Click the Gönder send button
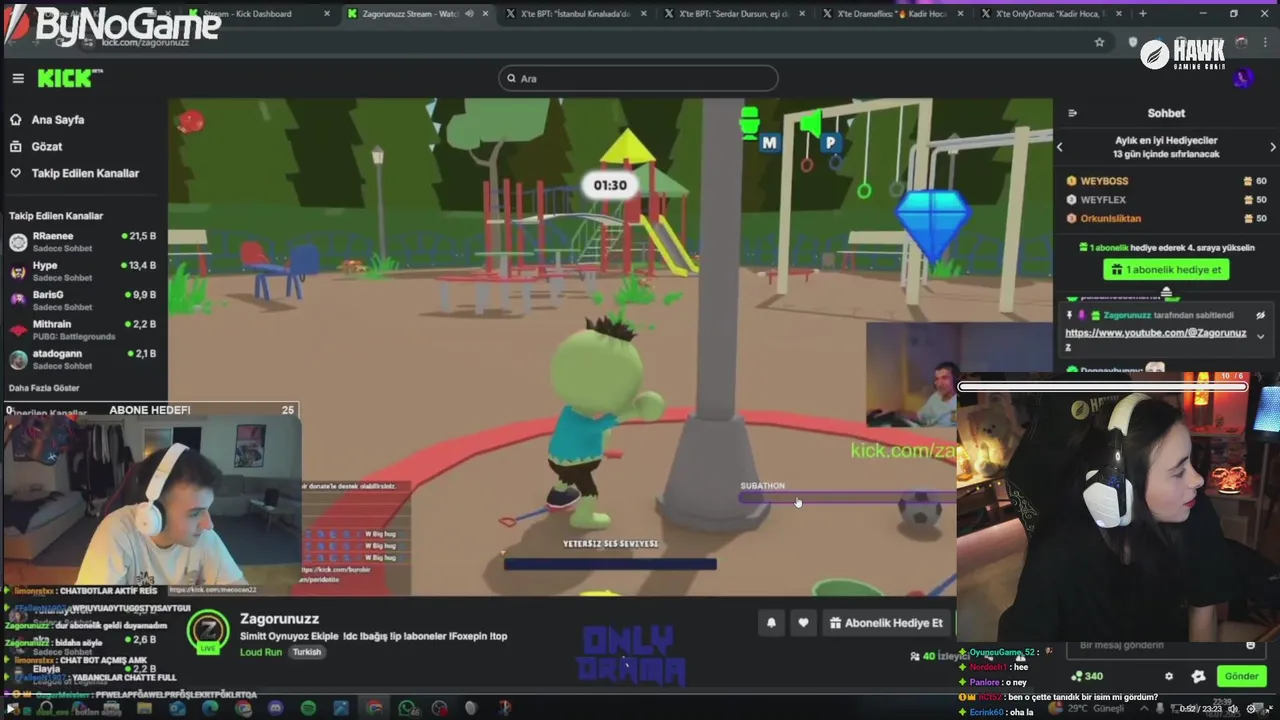Screen dimensions: 1280x720 [1241, 676]
